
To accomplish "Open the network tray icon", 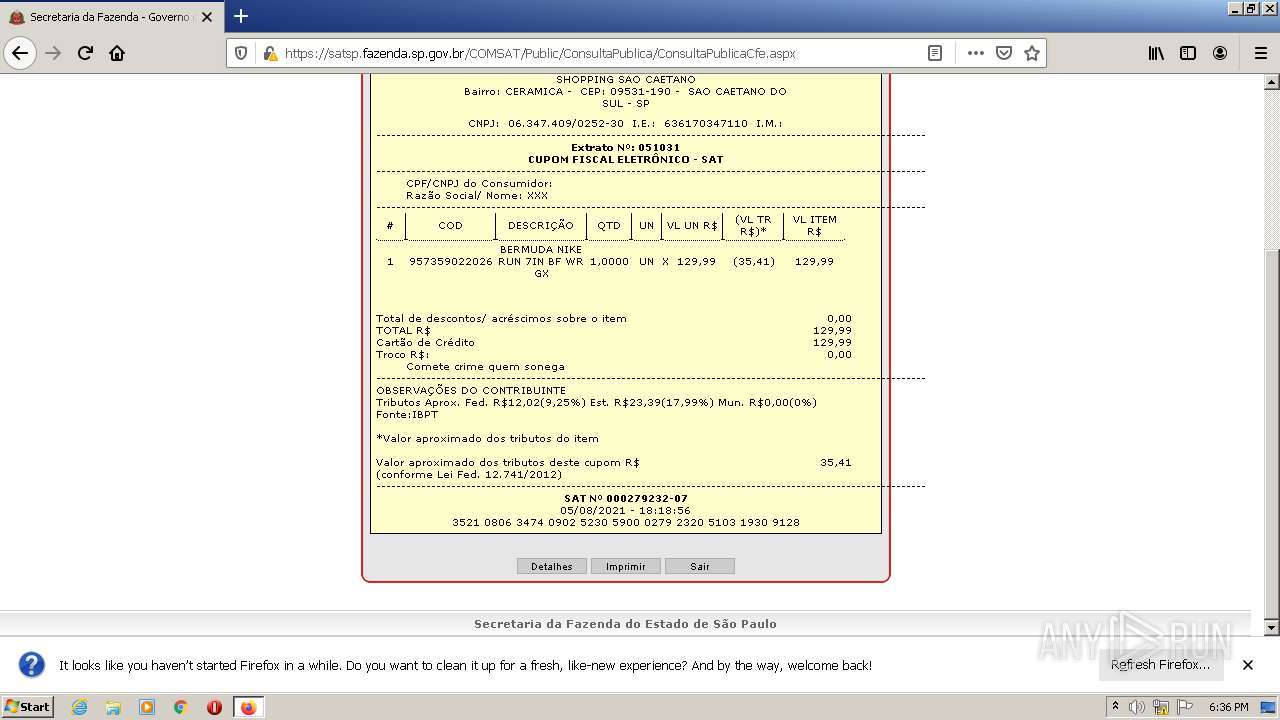I will coord(1161,707).
